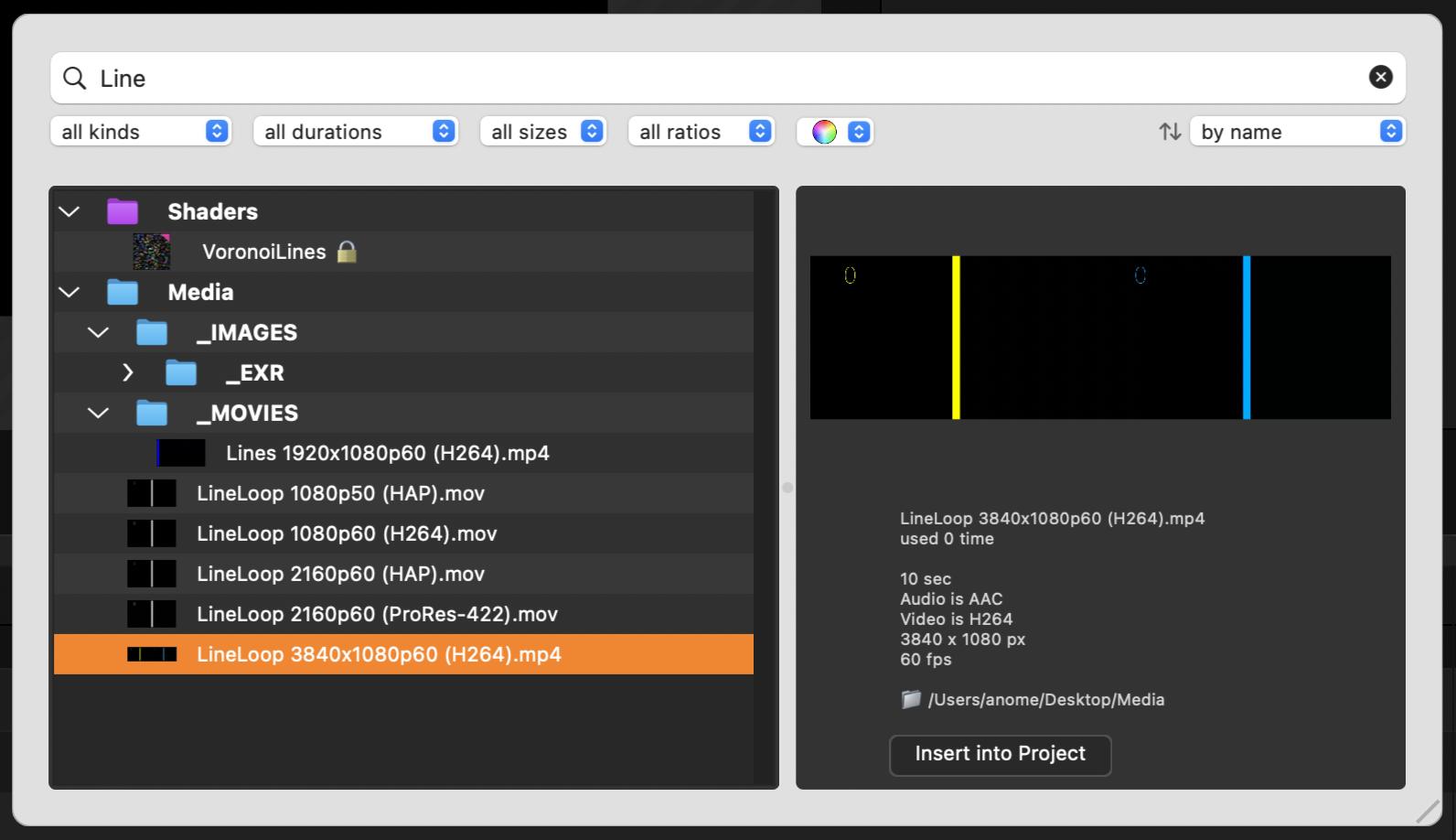Viewport: 1456px width, 840px height.
Task: Clear the search field text
Action: click(1380, 78)
